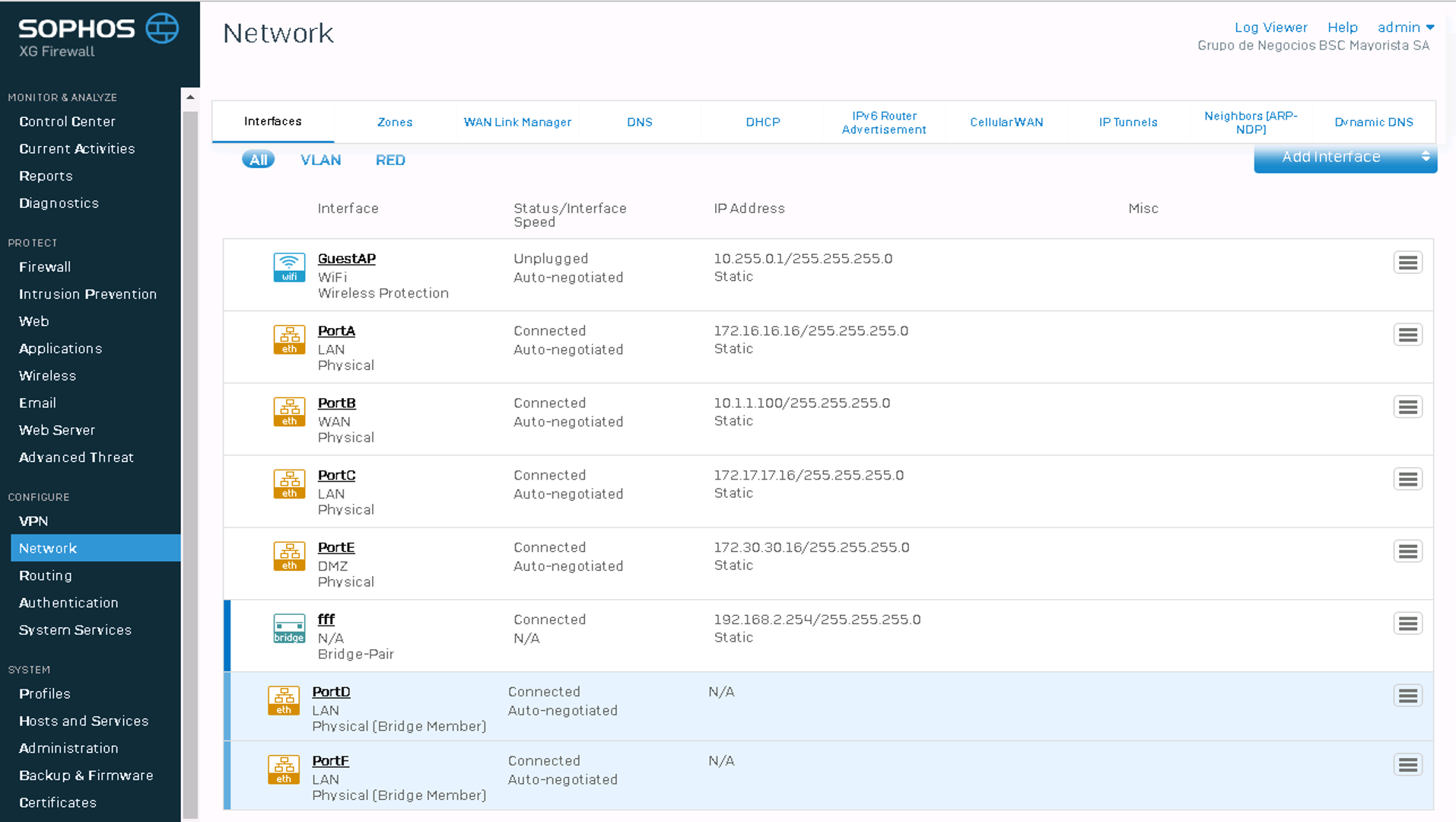The width and height of the screenshot is (1456, 822).
Task: Open Intrusion Prevention in sidebar
Action: 87,295
